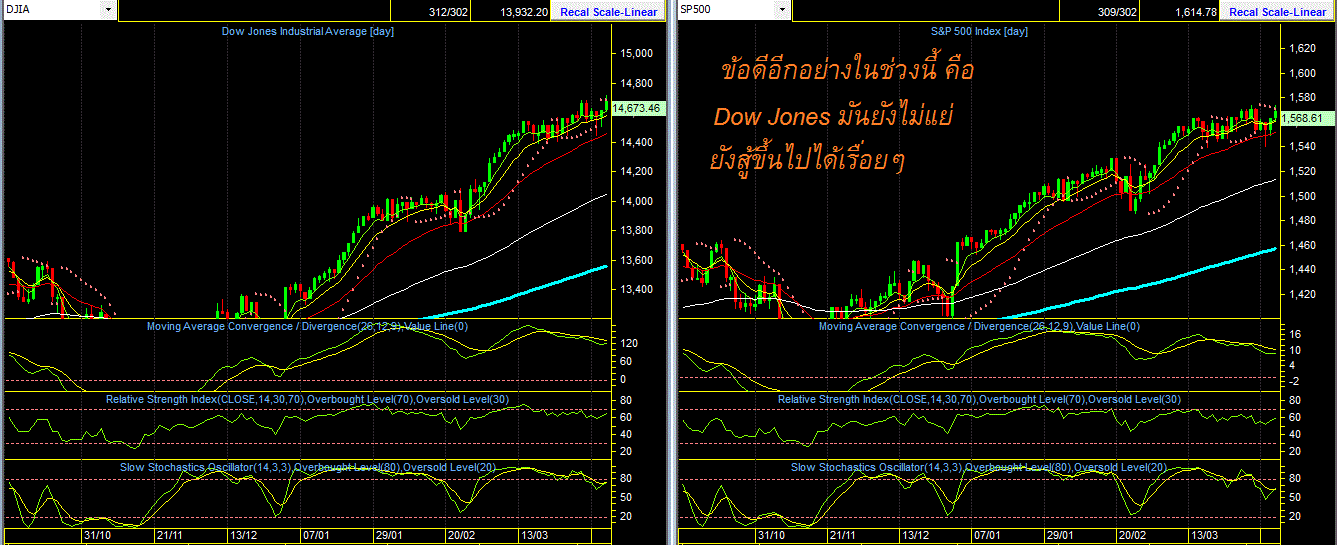Open the DJIA symbol dropdown arrow

coord(108,10)
